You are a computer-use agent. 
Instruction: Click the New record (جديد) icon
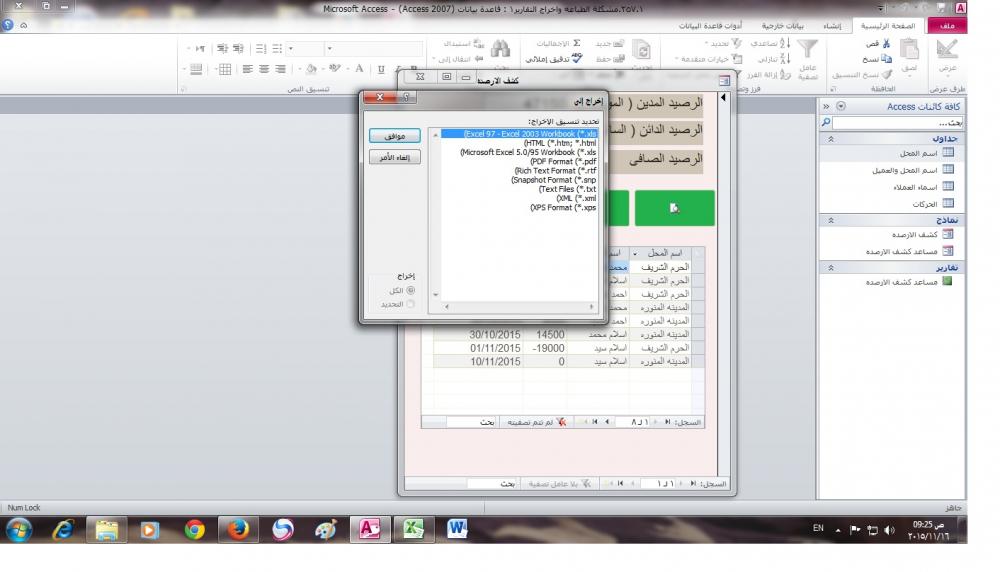(618, 43)
